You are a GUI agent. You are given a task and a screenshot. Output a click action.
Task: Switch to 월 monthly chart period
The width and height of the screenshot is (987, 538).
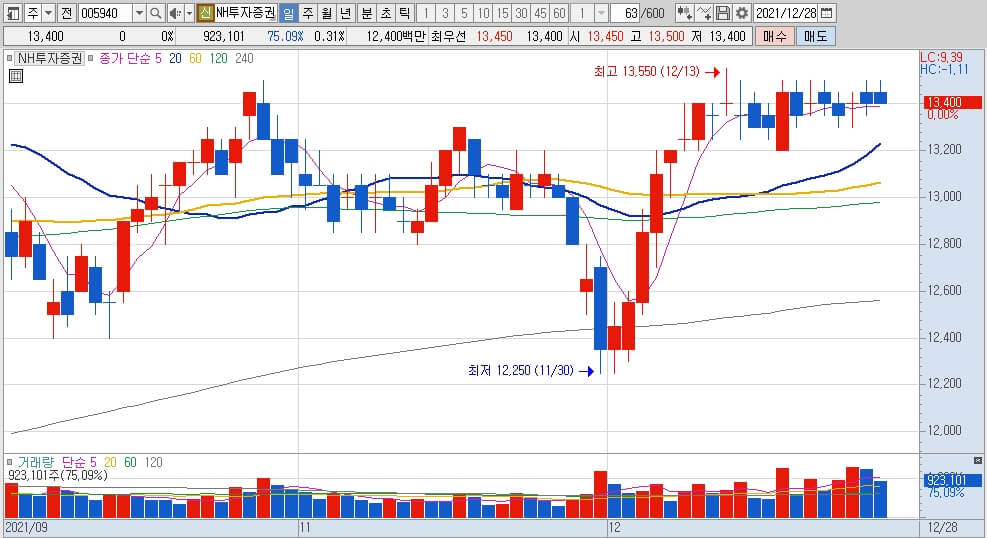(326, 13)
